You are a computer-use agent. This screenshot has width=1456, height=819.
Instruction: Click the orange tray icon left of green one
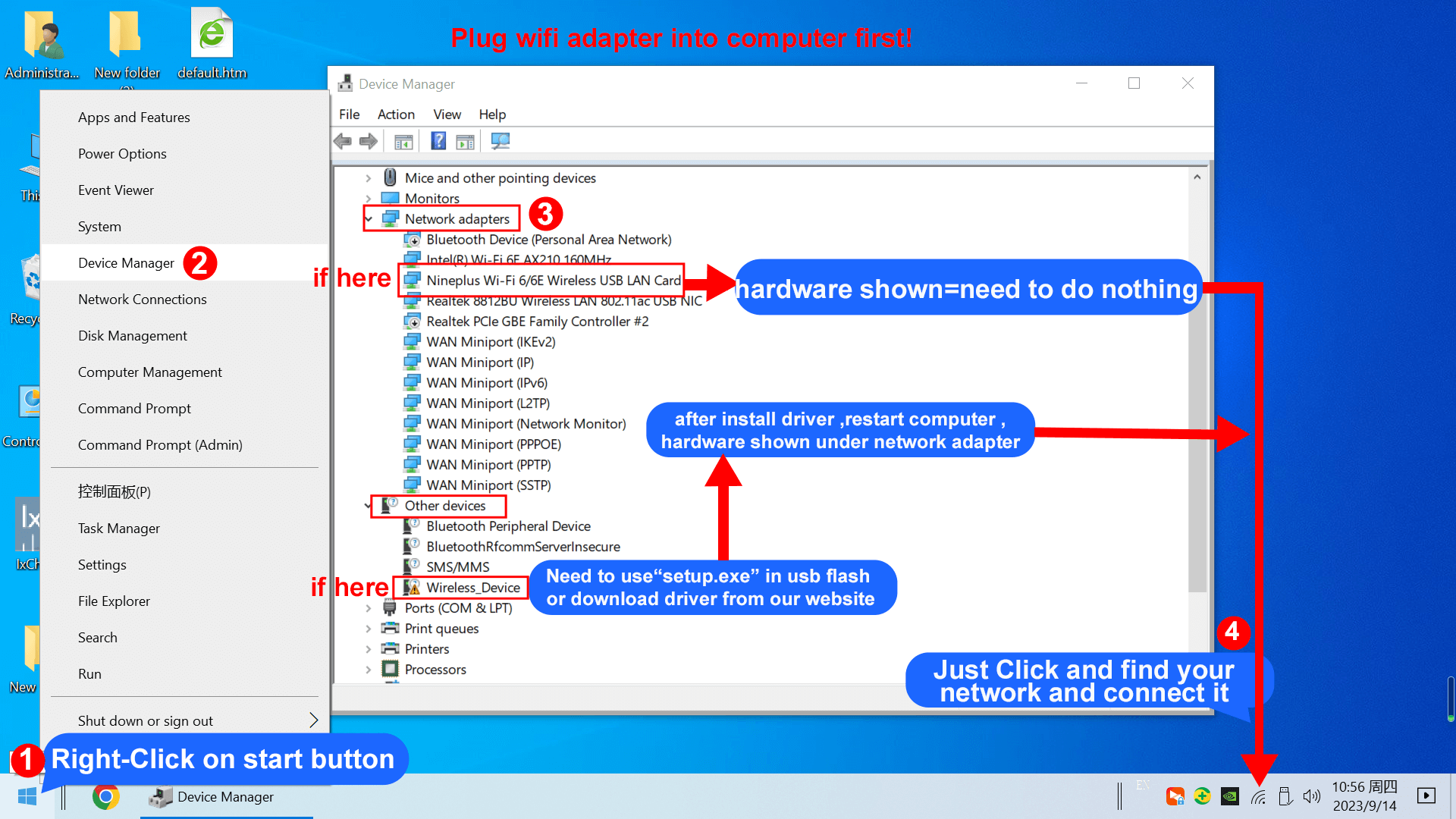point(1175,796)
